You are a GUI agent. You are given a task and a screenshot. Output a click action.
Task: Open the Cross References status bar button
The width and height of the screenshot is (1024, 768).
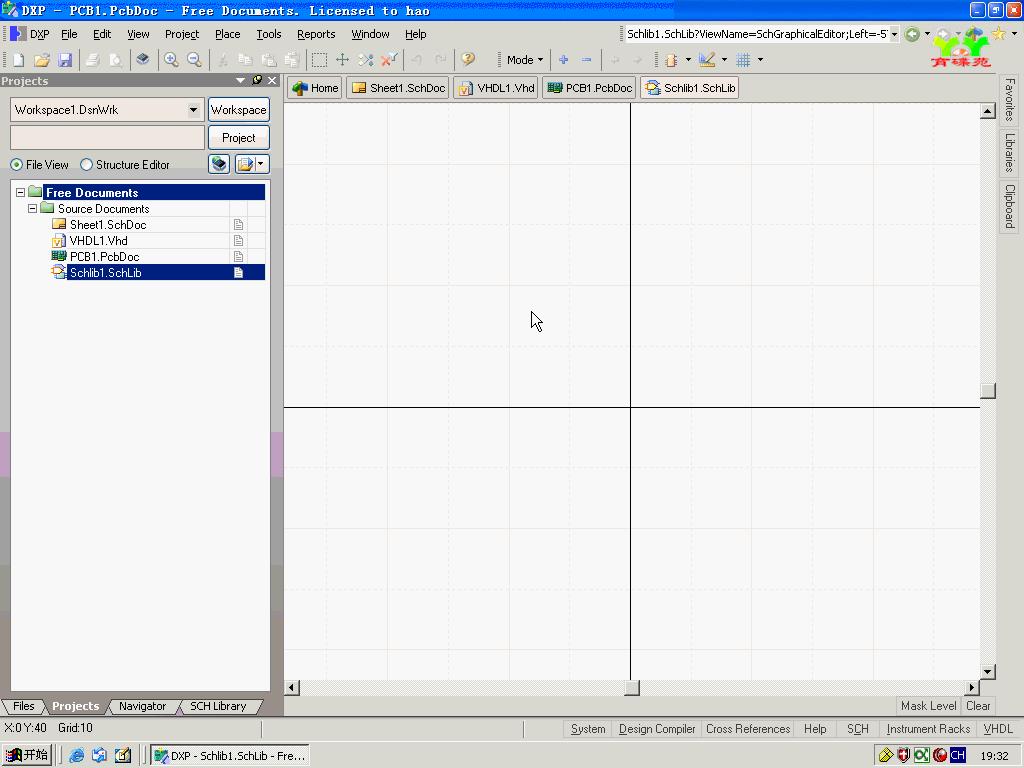point(748,729)
